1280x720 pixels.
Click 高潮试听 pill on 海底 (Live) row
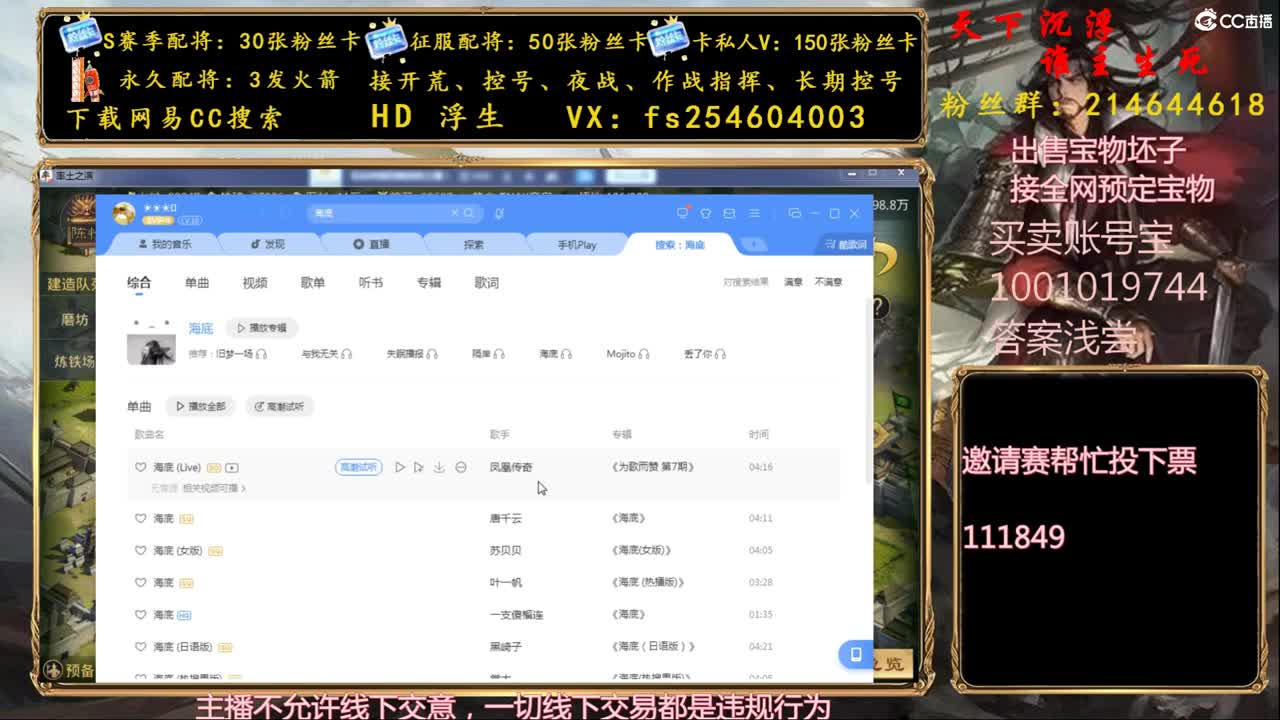358,467
